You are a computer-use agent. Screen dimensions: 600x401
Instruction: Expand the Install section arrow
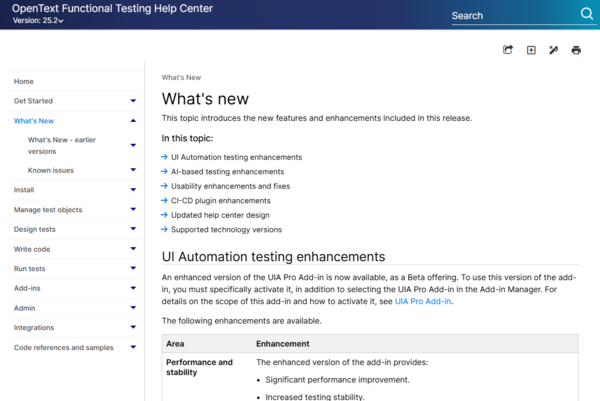click(133, 190)
